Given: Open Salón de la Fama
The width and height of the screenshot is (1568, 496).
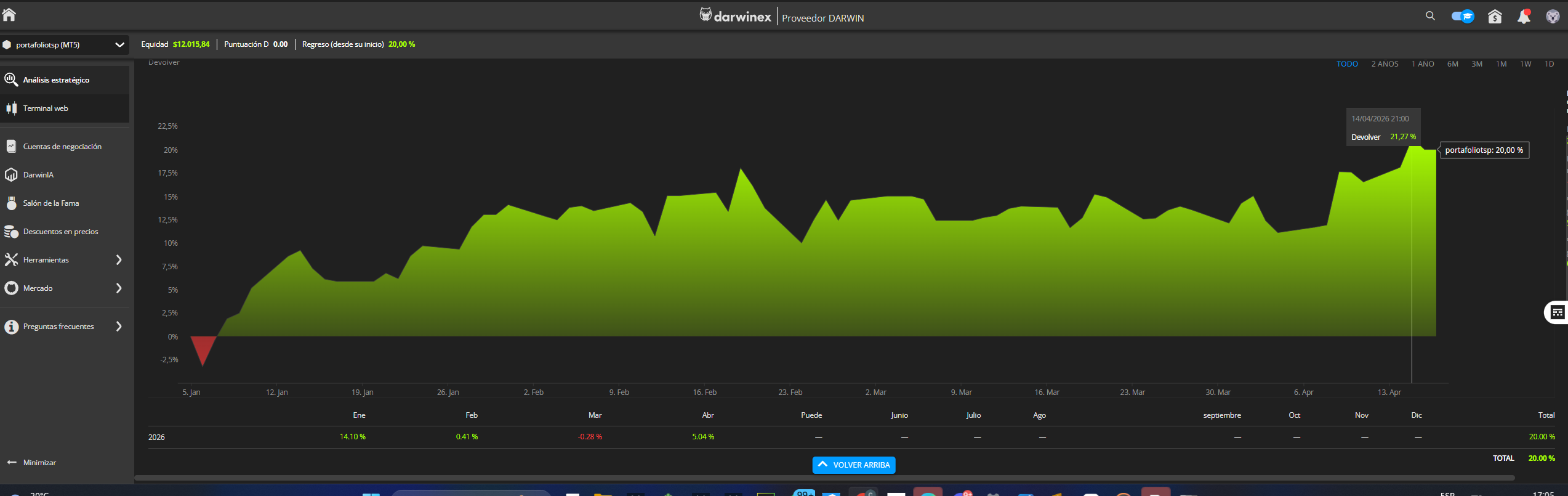Looking at the screenshot, I should click(51, 203).
